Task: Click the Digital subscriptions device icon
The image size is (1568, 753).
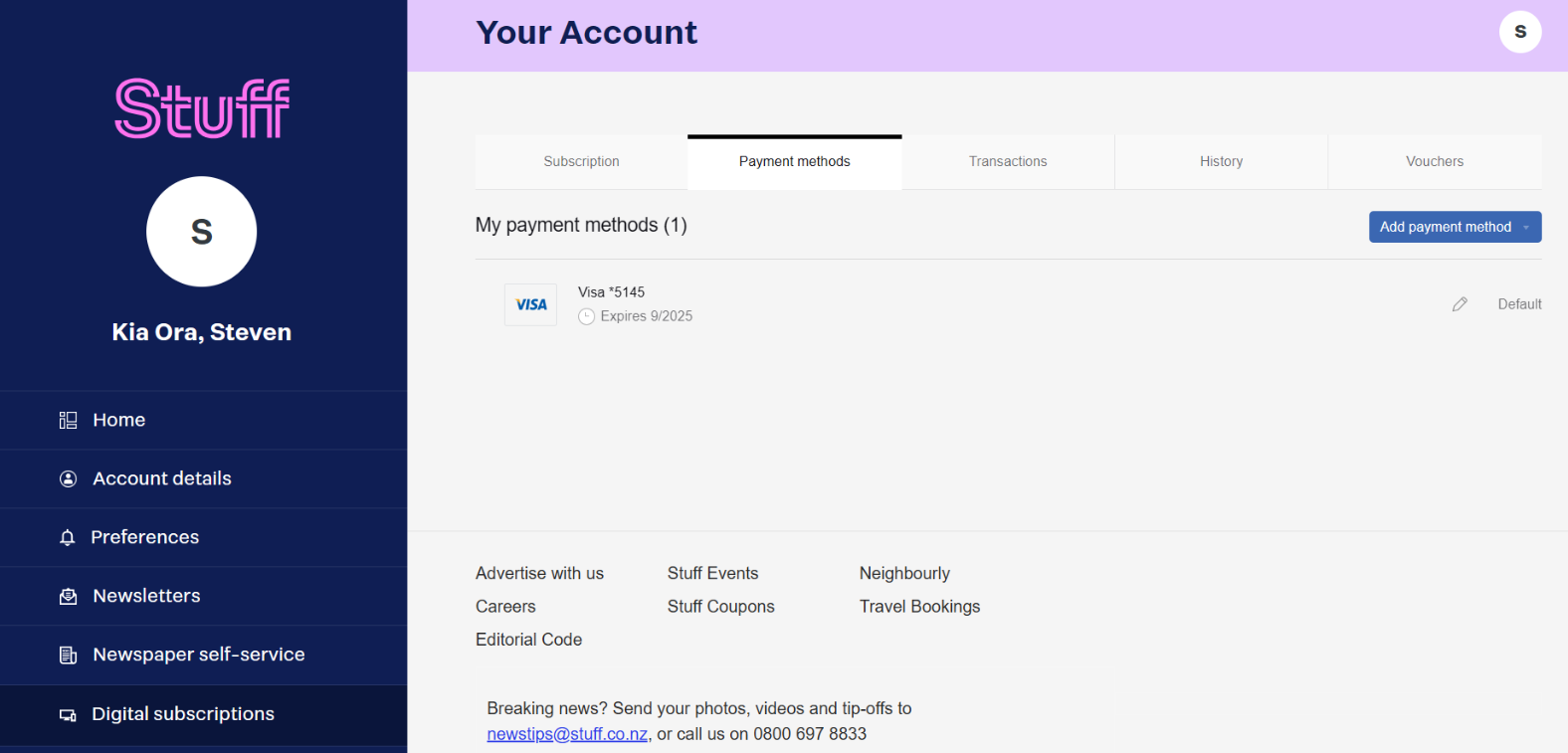Action: (68, 715)
